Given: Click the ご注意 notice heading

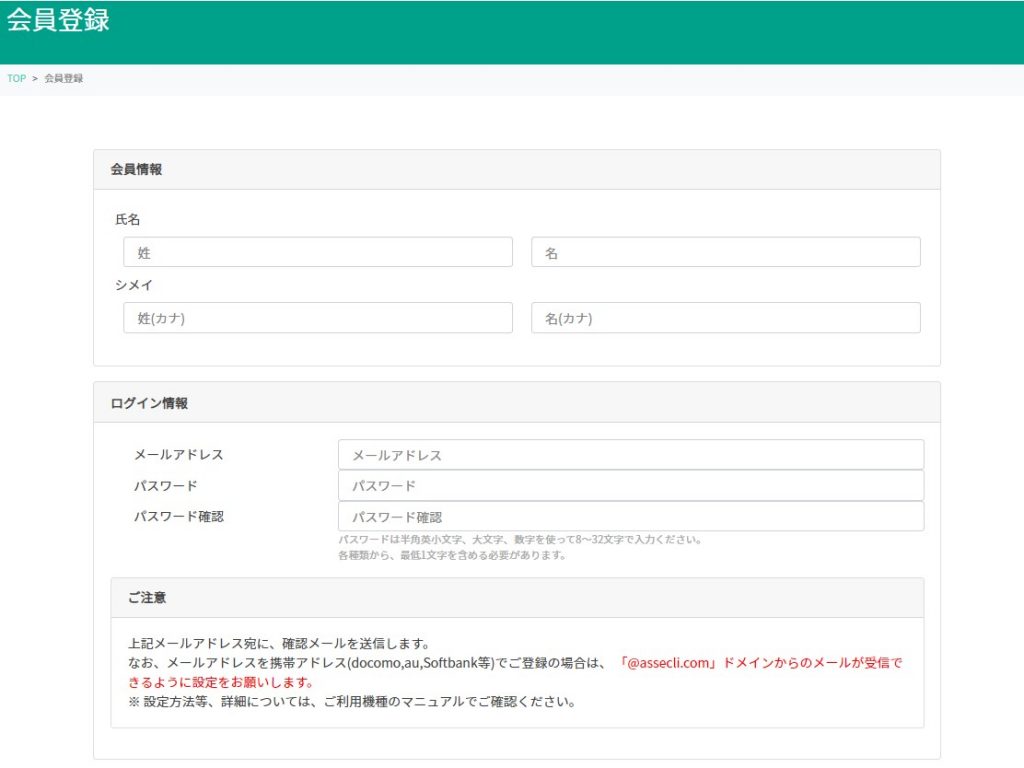Looking at the screenshot, I should tap(147, 598).
